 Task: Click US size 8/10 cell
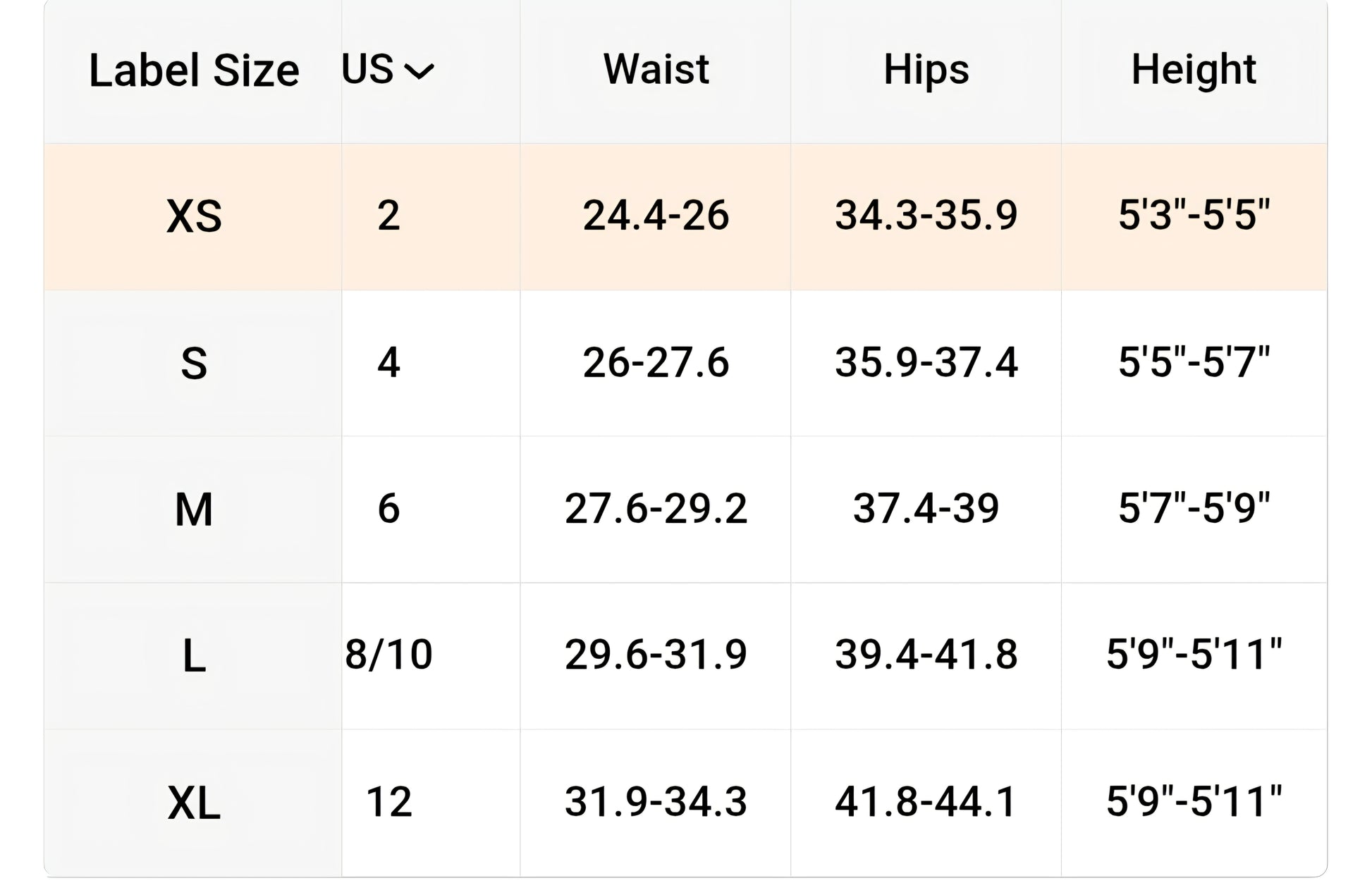pyautogui.click(x=388, y=654)
